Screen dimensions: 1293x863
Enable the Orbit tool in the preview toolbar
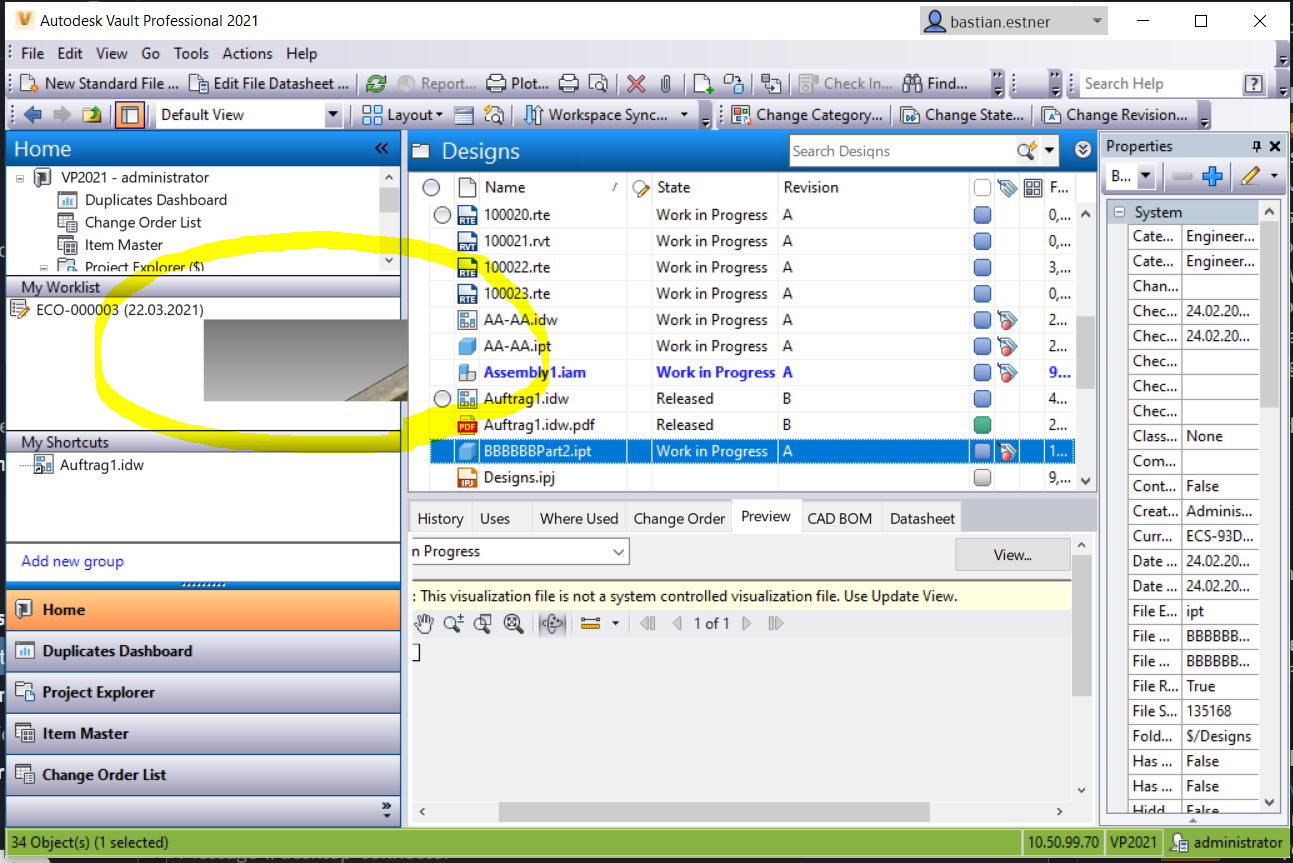553,623
